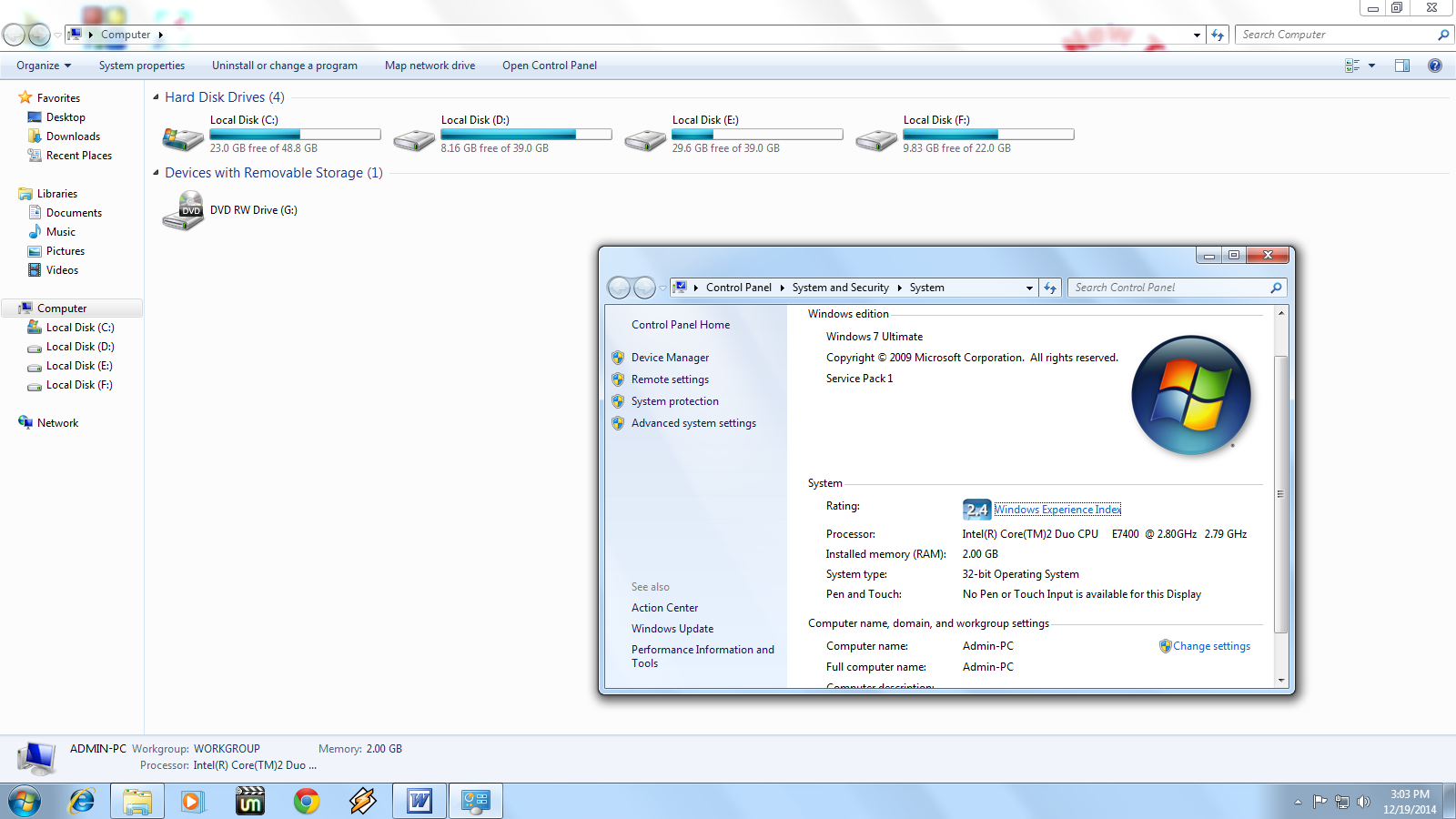Image resolution: width=1456 pixels, height=819 pixels.
Task: Toggle the preview pane icon
Action: click(1402, 66)
